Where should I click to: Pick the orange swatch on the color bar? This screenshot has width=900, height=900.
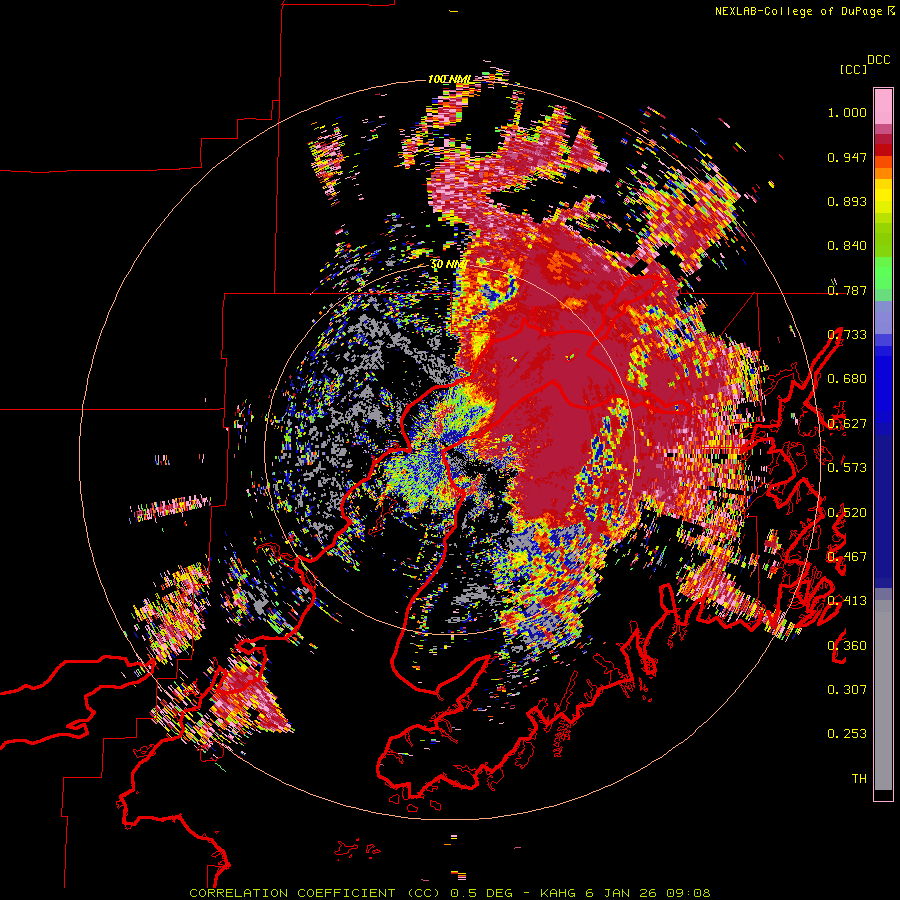pyautogui.click(x=883, y=173)
